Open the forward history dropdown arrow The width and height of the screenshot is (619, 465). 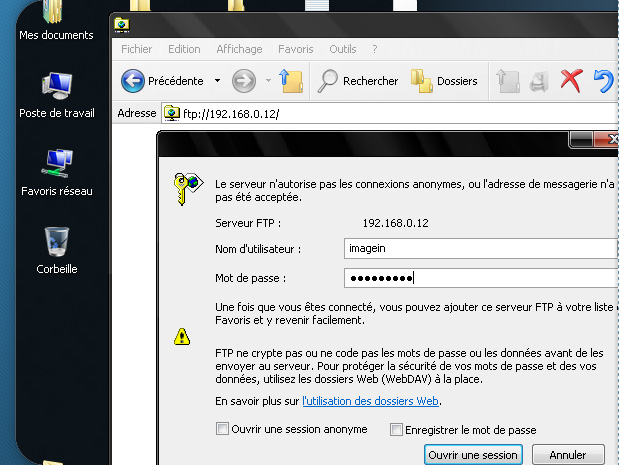[x=268, y=81]
